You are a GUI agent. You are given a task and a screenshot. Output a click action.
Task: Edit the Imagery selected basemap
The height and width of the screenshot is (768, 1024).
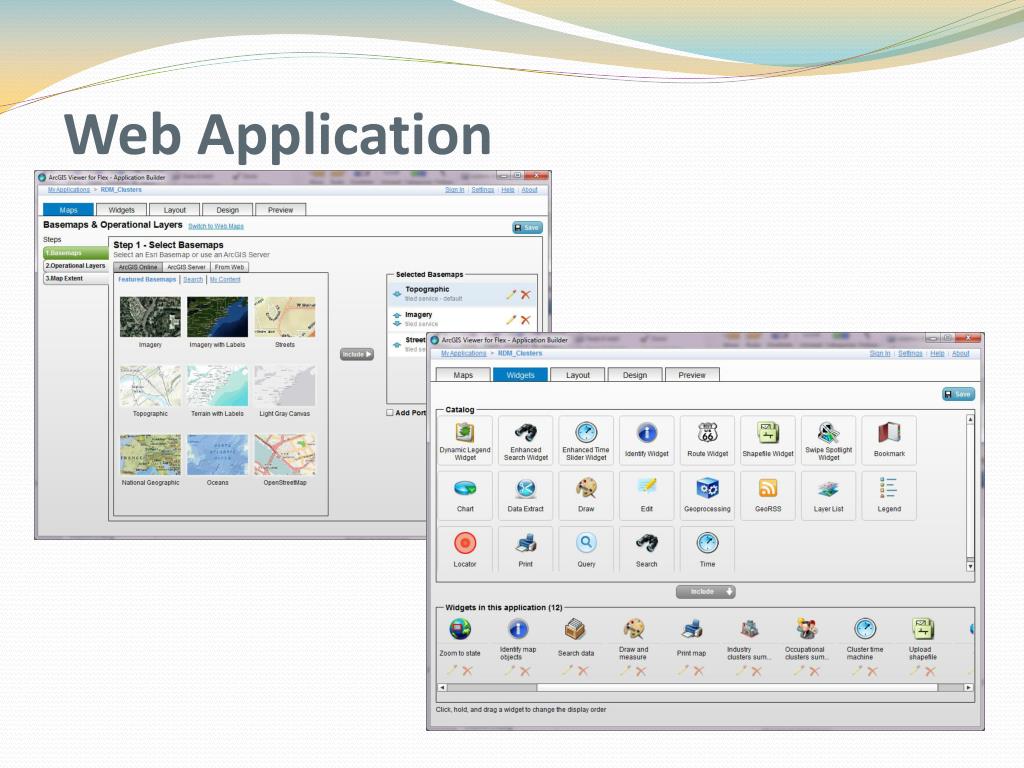coord(511,319)
